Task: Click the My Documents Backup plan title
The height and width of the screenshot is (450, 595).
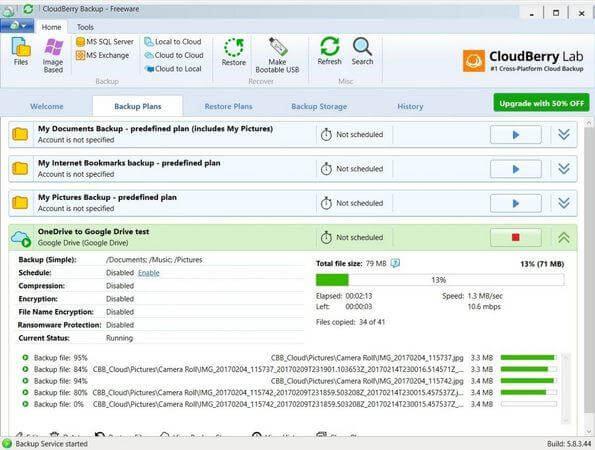Action: 155,129
